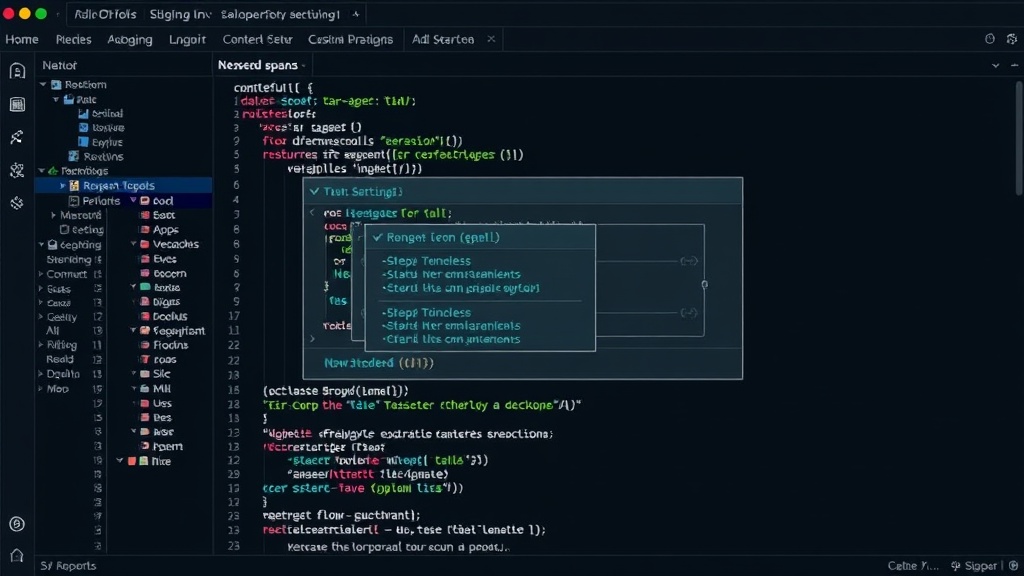1024x576 pixels.
Task: Click the green folder icon next to 'Eodse'
Action: click(145, 287)
